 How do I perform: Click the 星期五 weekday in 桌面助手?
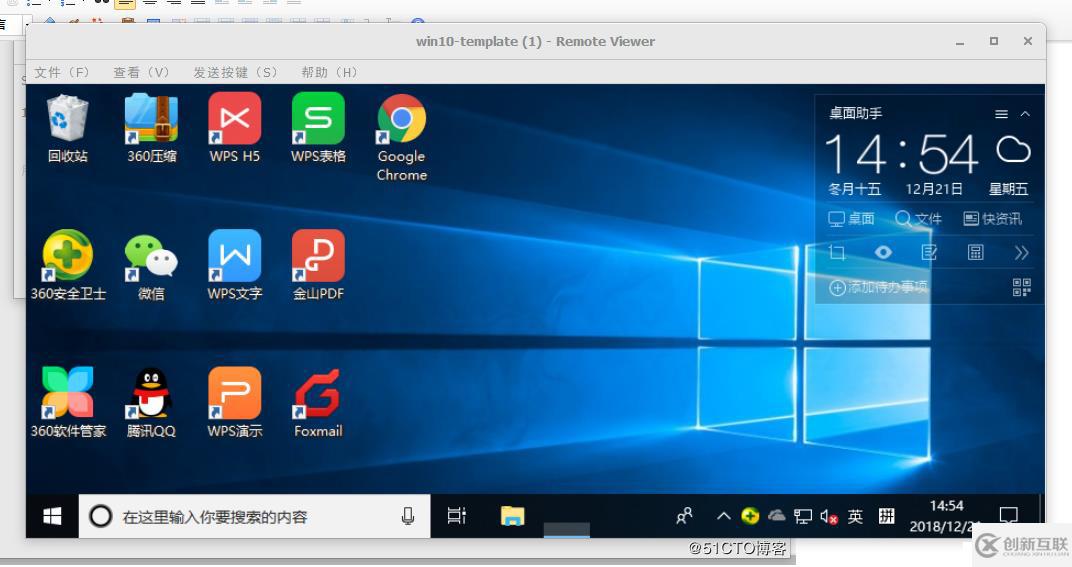(1008, 189)
